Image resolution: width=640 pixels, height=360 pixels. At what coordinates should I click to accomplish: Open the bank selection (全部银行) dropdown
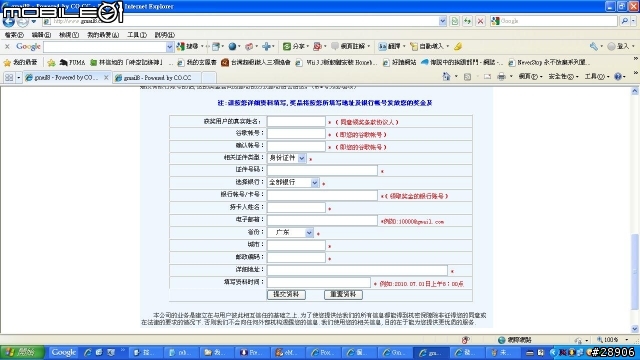click(315, 182)
